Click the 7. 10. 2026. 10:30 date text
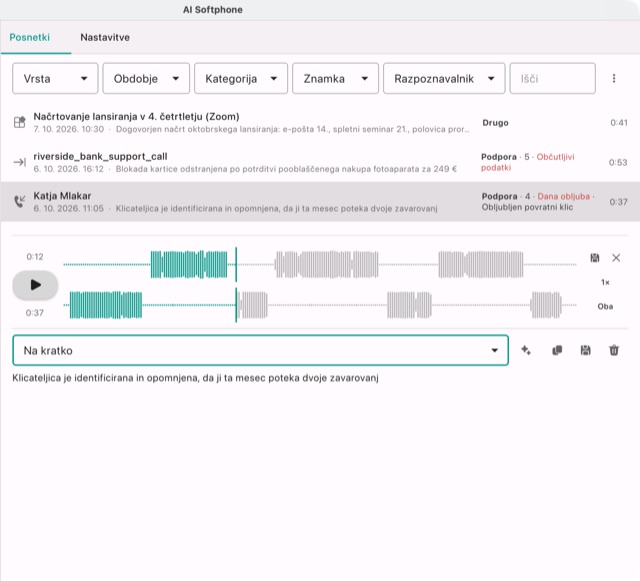Screen dimensions: 640x581 click(x=69, y=129)
